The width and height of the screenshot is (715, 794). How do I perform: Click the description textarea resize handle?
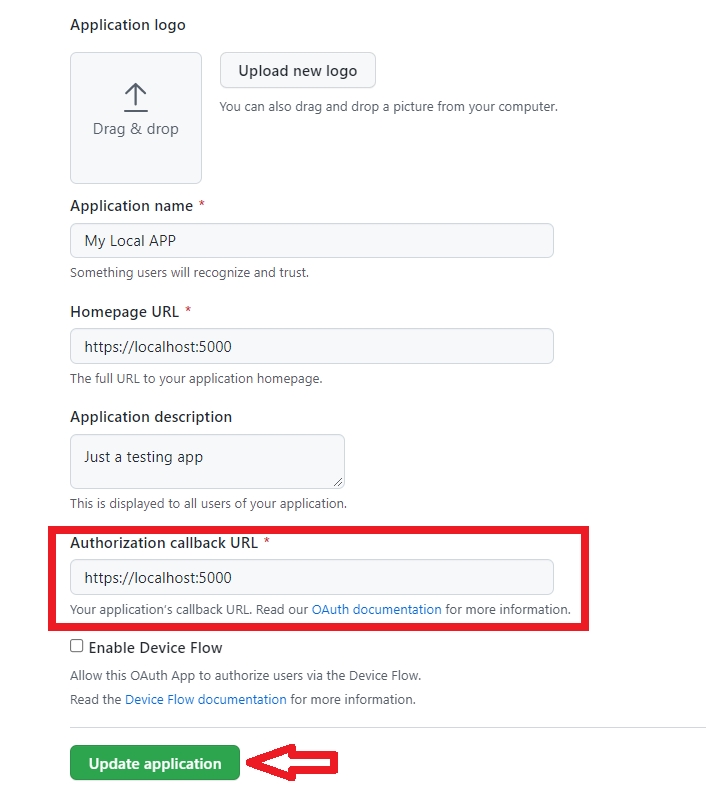click(338, 482)
